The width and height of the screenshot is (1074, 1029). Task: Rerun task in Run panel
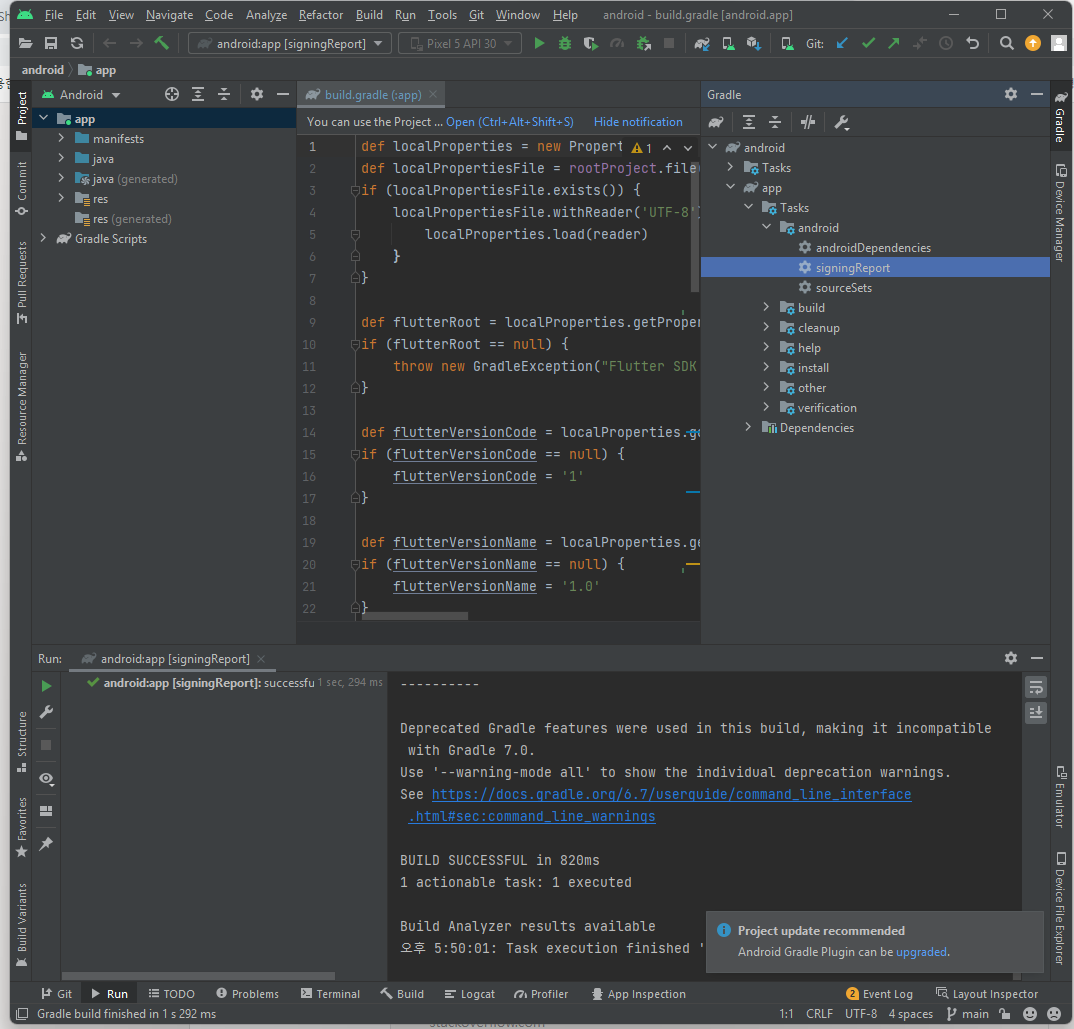coord(46,686)
